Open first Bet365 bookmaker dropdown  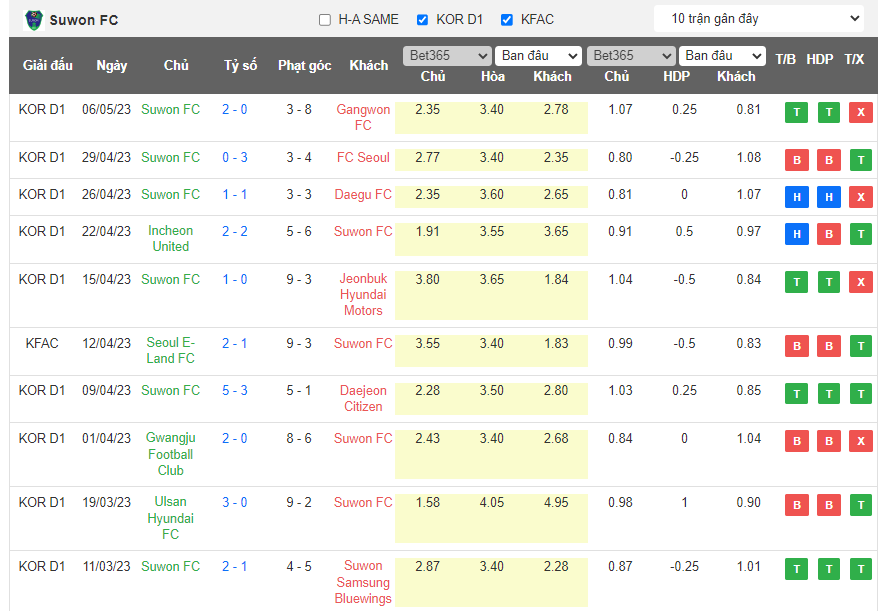(x=446, y=56)
